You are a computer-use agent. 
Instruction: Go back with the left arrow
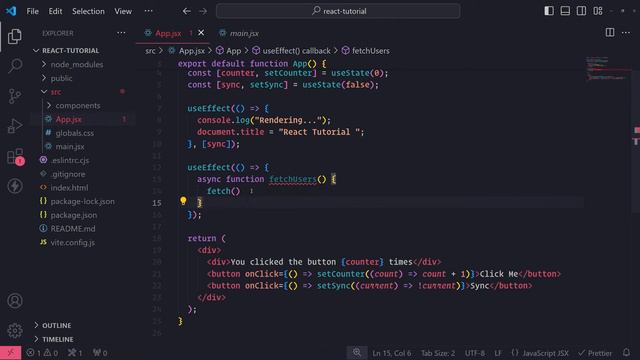pos(187,11)
